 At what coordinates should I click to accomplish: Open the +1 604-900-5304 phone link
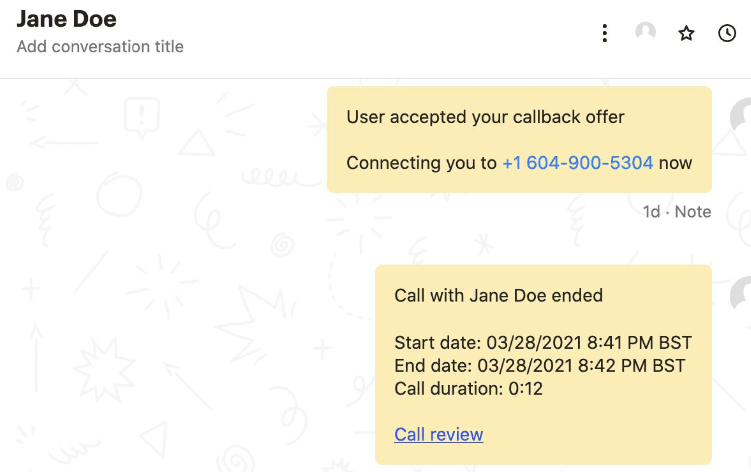coord(577,163)
